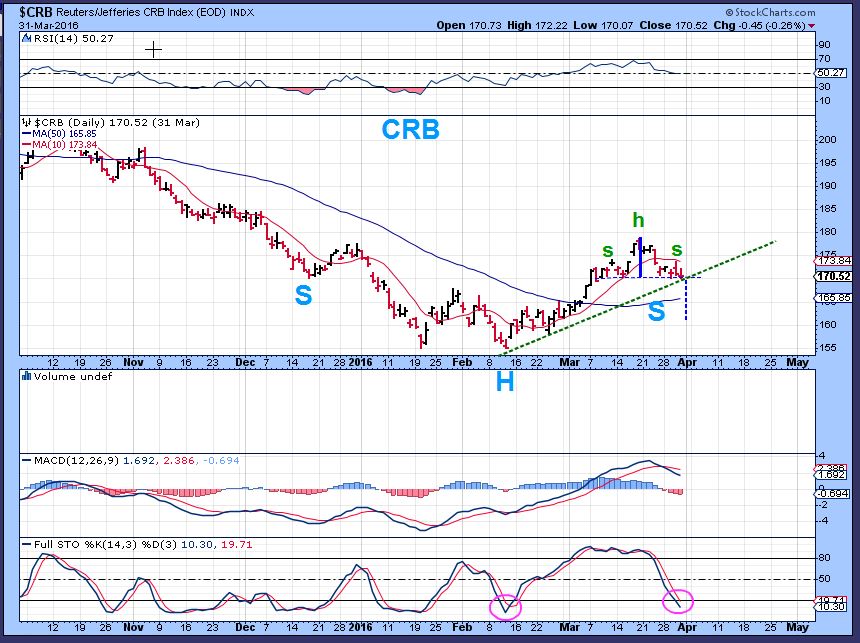The image size is (860, 643).
Task: Click the Close 170.52 value in header
Action: tap(672, 25)
